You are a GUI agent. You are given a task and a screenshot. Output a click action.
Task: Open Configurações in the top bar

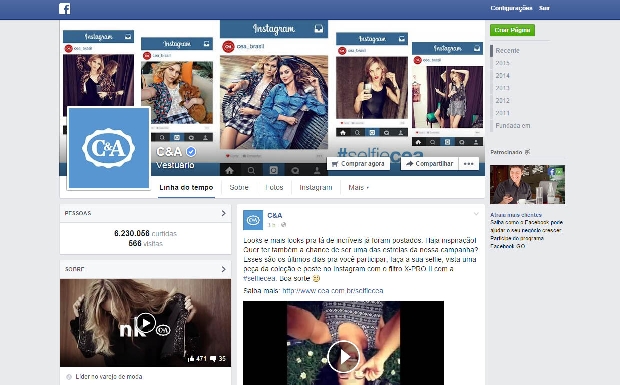click(511, 8)
